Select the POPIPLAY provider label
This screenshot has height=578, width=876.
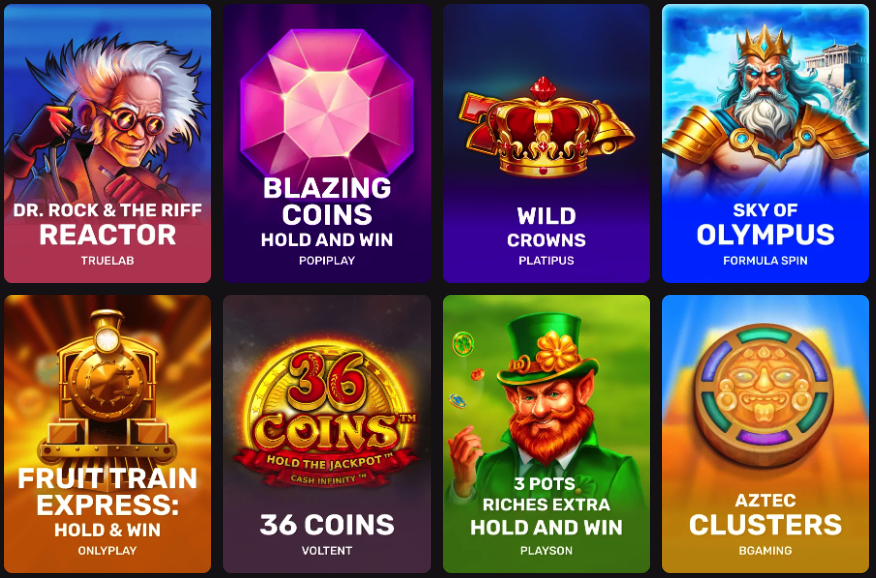[327, 261]
